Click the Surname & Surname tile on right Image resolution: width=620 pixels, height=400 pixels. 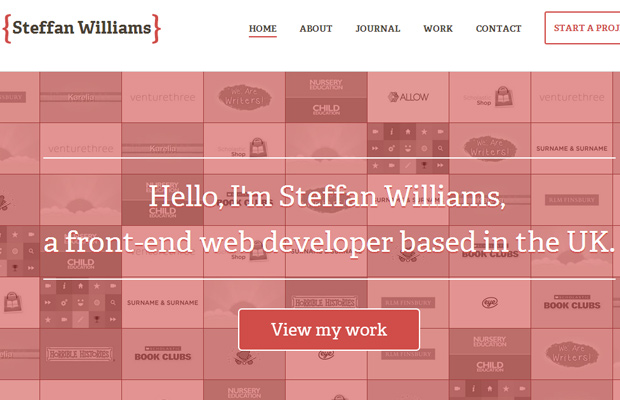pos(572,149)
